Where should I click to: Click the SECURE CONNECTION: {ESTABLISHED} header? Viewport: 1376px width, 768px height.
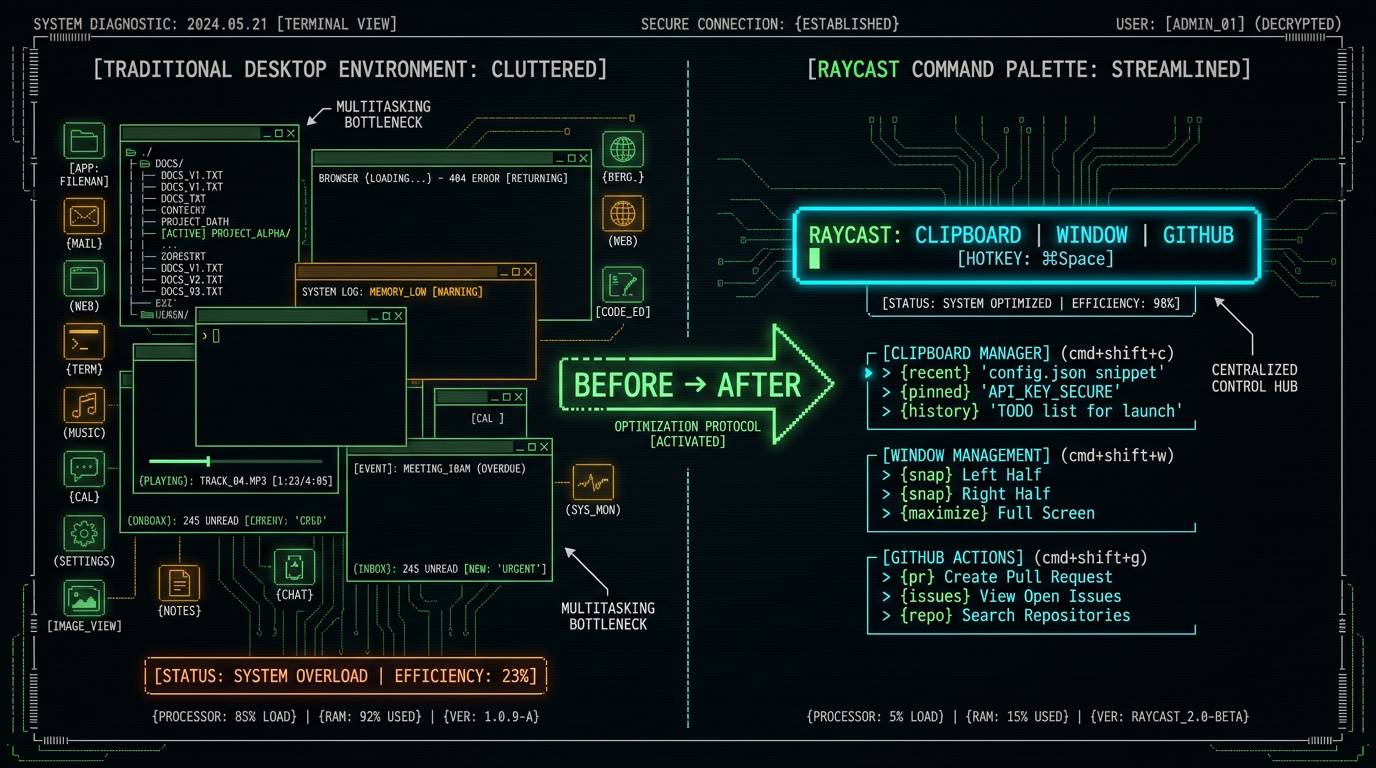[770, 24]
